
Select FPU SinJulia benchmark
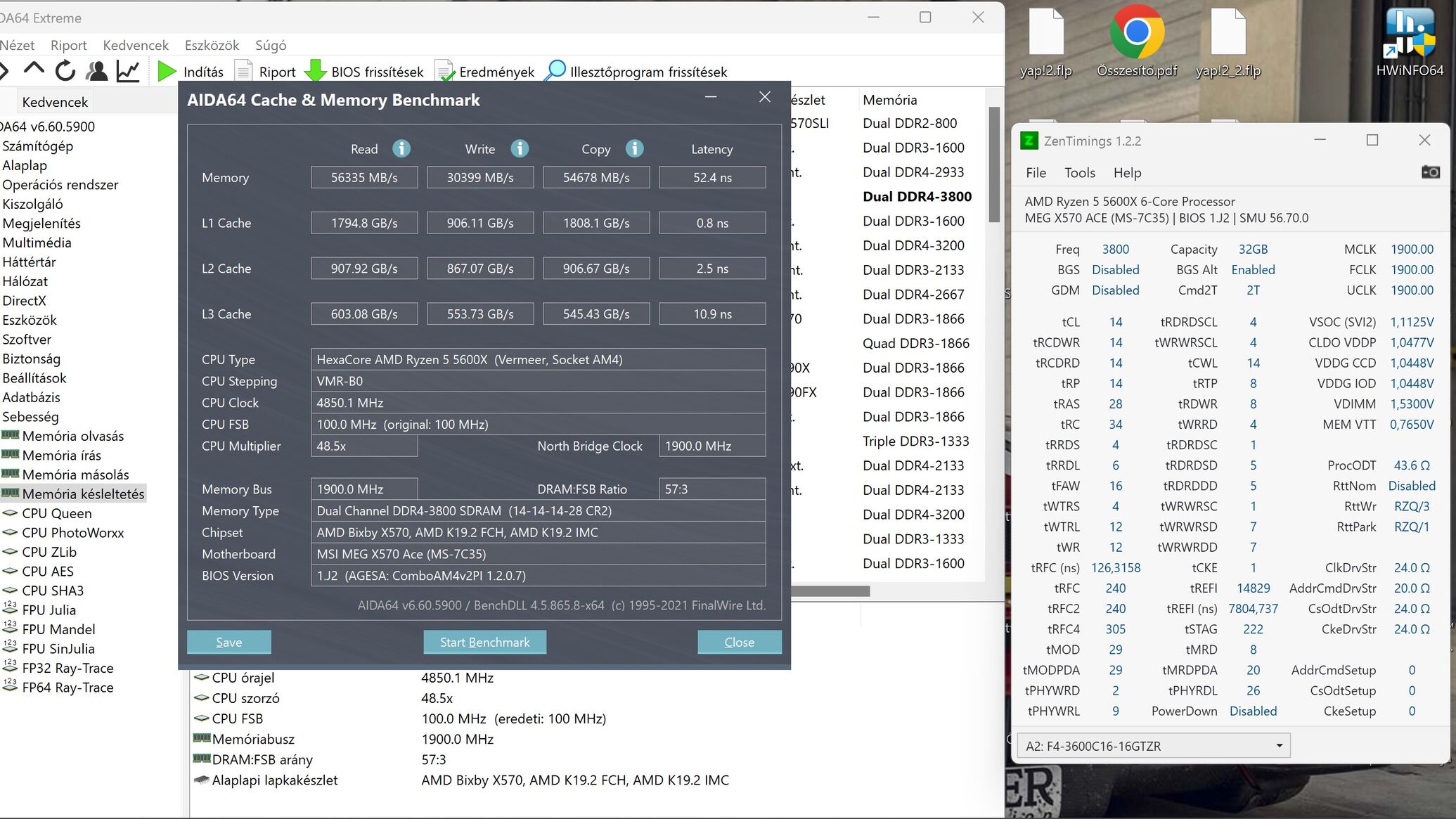58,649
